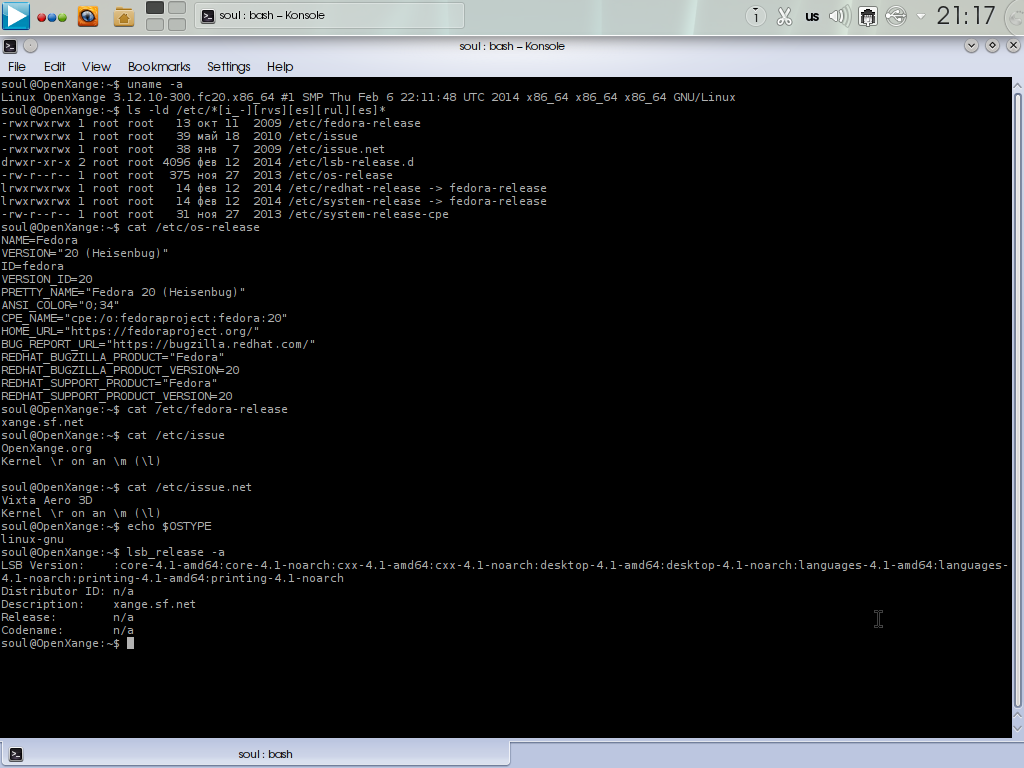Select the 'soul : bash – Konsole' task bar entry
This screenshot has height=768, width=1024.
(329, 16)
